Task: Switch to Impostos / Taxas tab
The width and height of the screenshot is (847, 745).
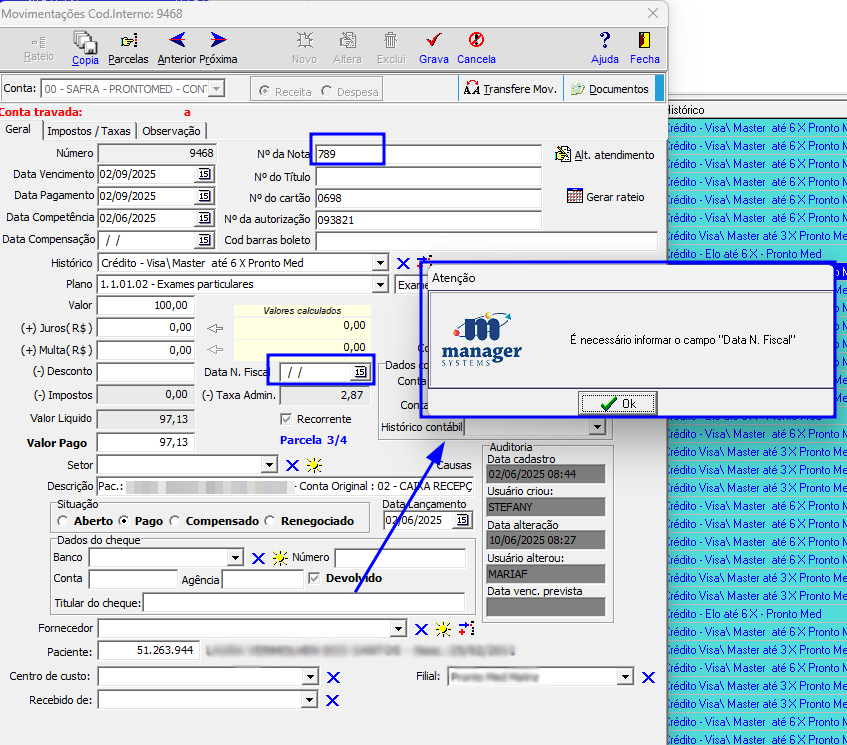Action: click(x=89, y=131)
